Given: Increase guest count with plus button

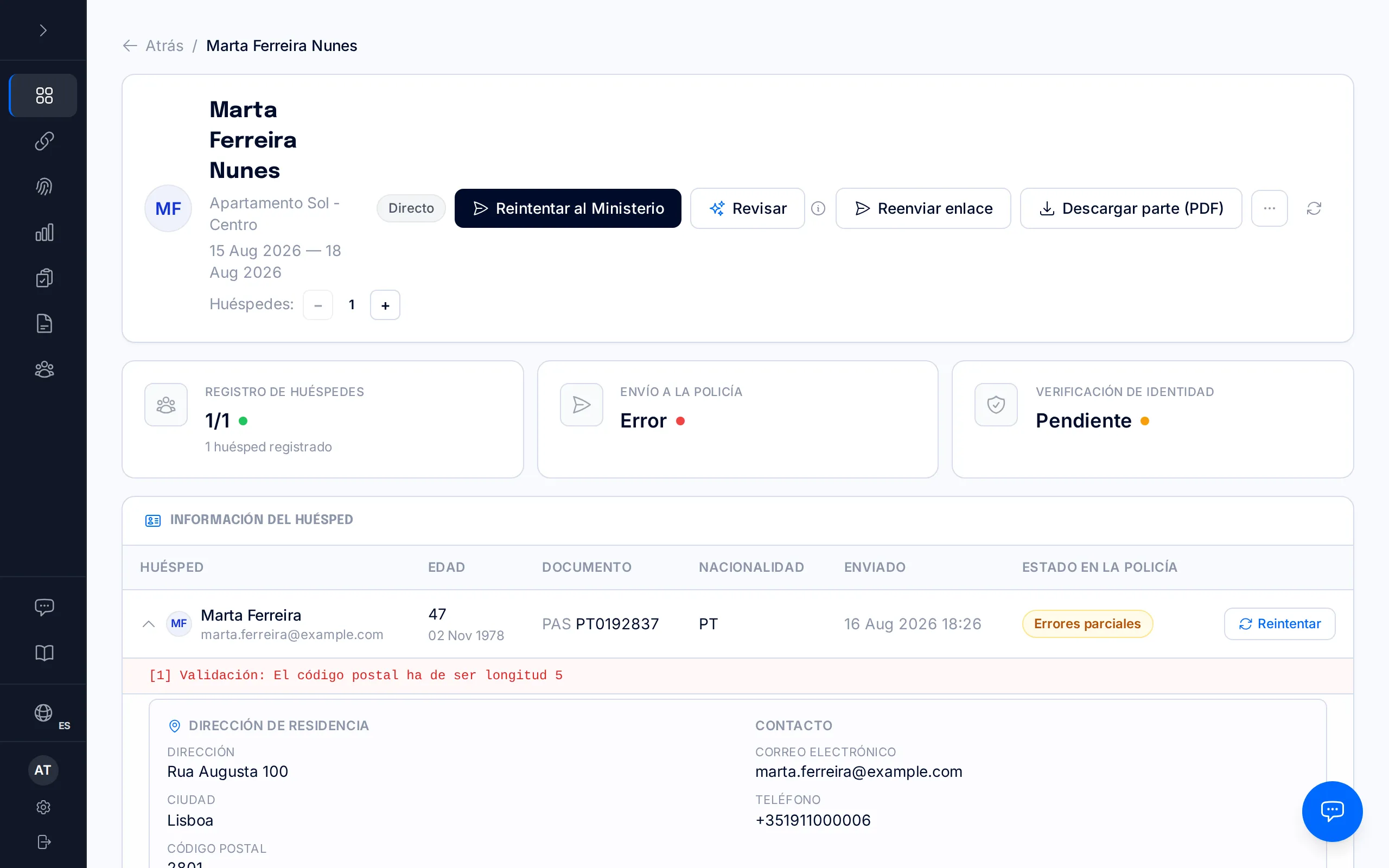Looking at the screenshot, I should pyautogui.click(x=385, y=305).
